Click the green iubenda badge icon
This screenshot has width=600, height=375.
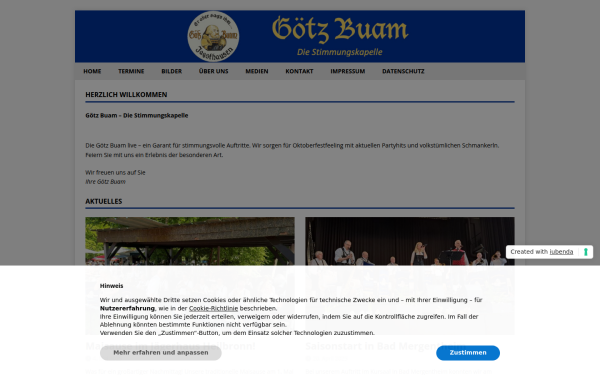click(585, 252)
